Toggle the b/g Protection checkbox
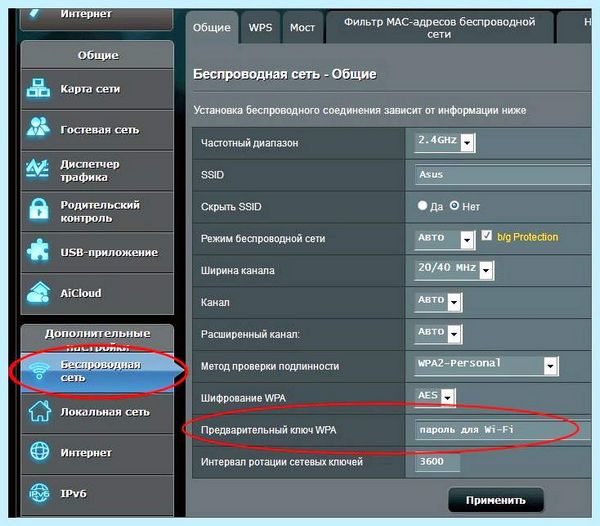600x526 pixels. (x=486, y=235)
